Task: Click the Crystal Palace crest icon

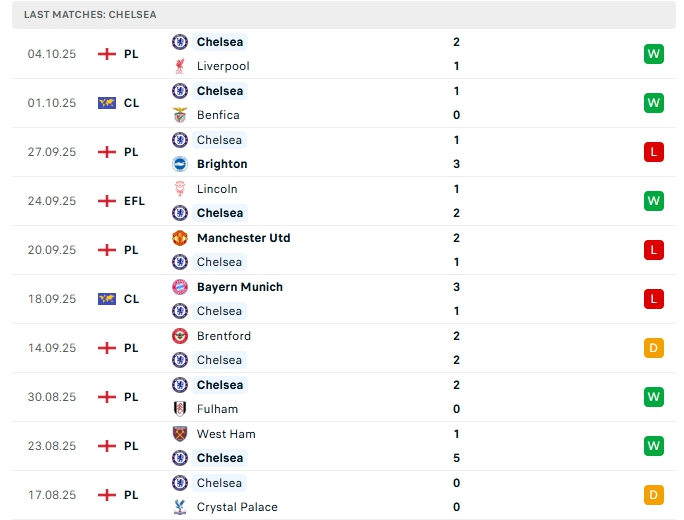Action: pos(180,507)
